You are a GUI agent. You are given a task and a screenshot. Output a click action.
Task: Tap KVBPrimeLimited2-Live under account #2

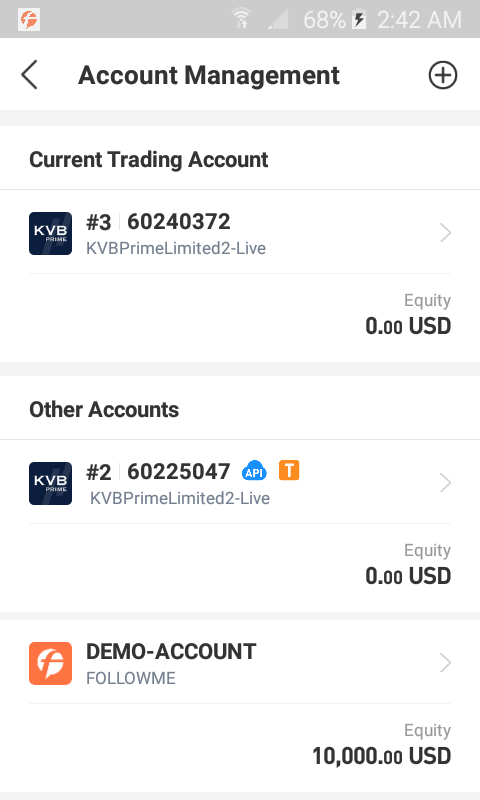[180, 498]
